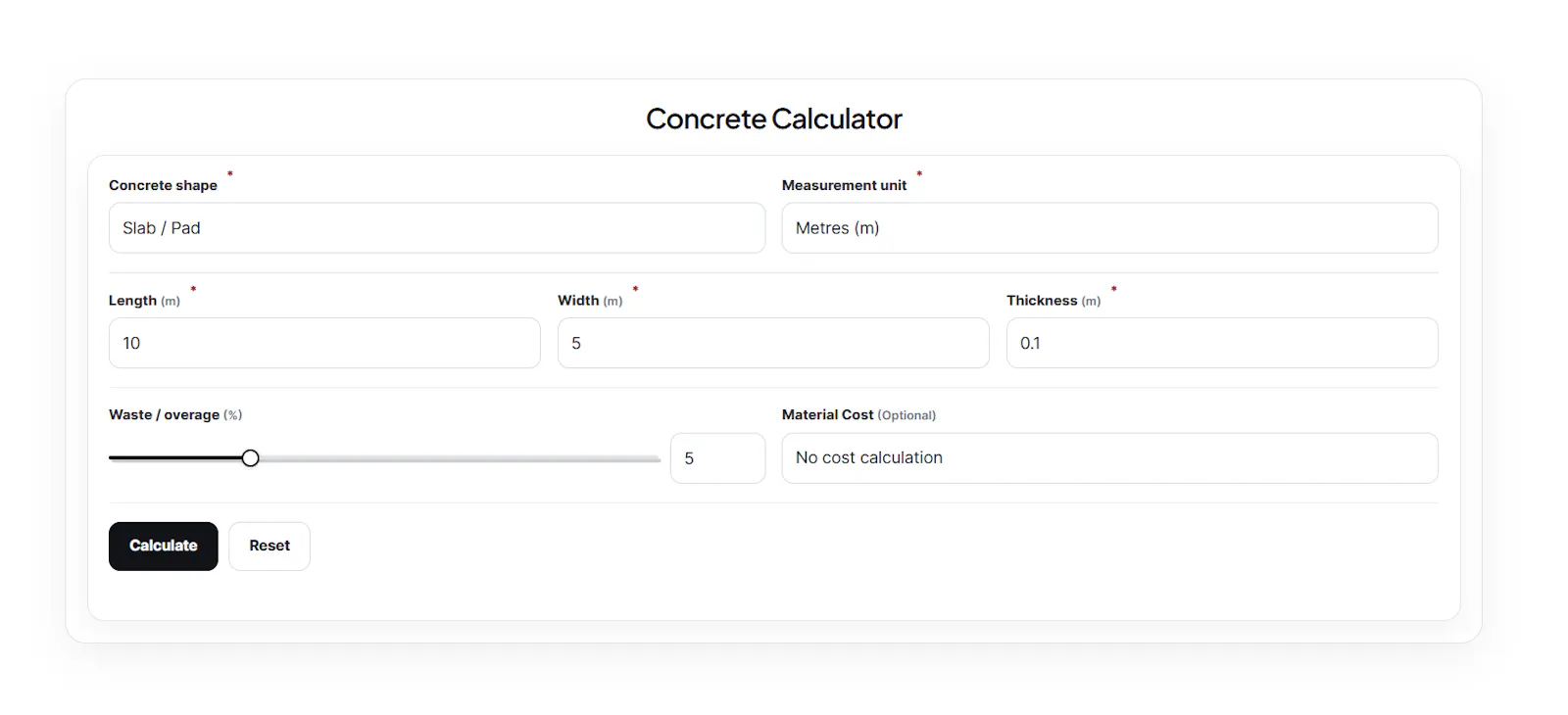The image size is (1568, 715).
Task: Click the Length (m) label
Action: click(144, 301)
